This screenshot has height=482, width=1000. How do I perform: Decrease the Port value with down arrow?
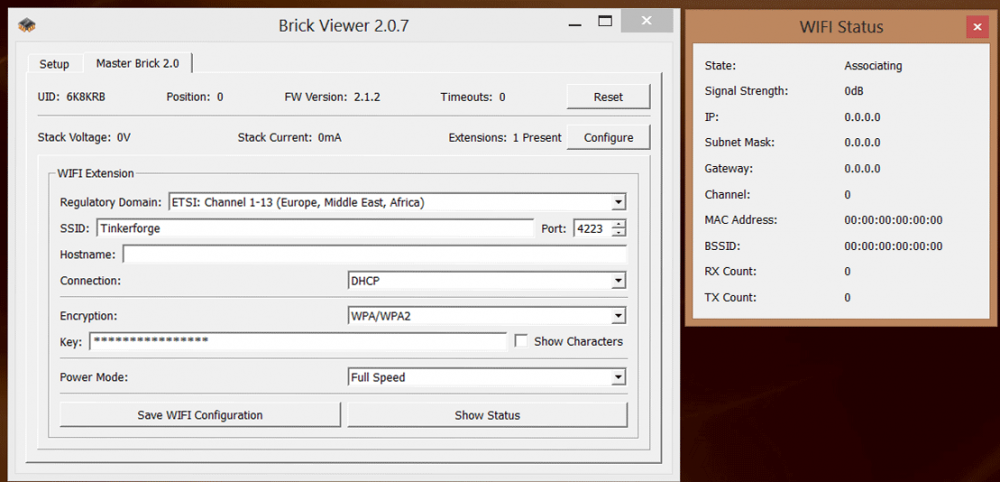coord(619,232)
